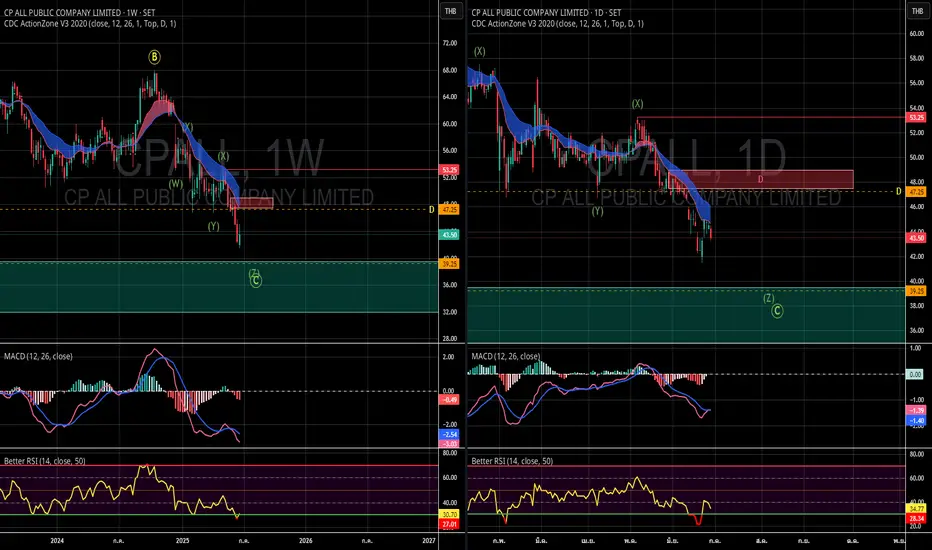Click the 2026 label on weekly time axis
This screenshot has height=550, width=932.
point(305,540)
